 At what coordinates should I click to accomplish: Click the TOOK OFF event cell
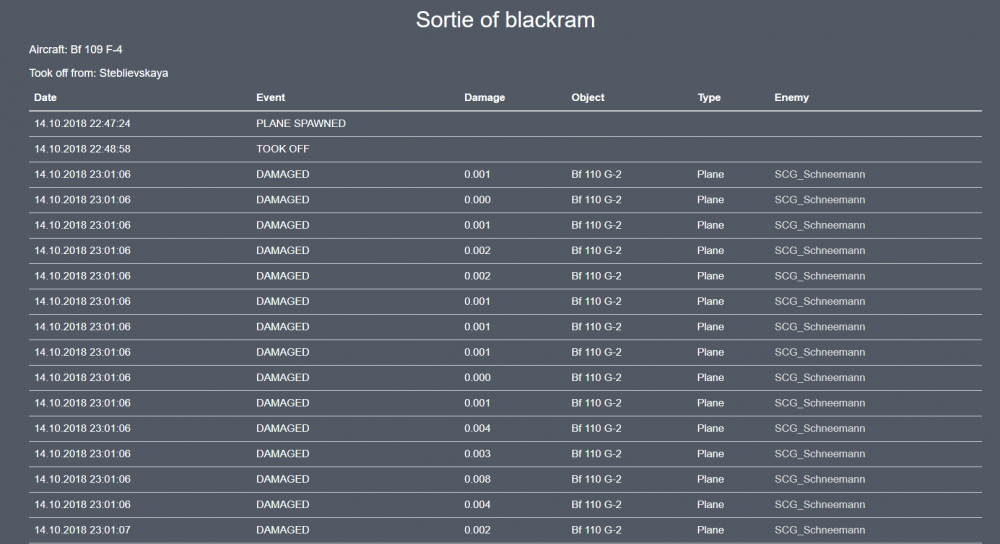[285, 149]
